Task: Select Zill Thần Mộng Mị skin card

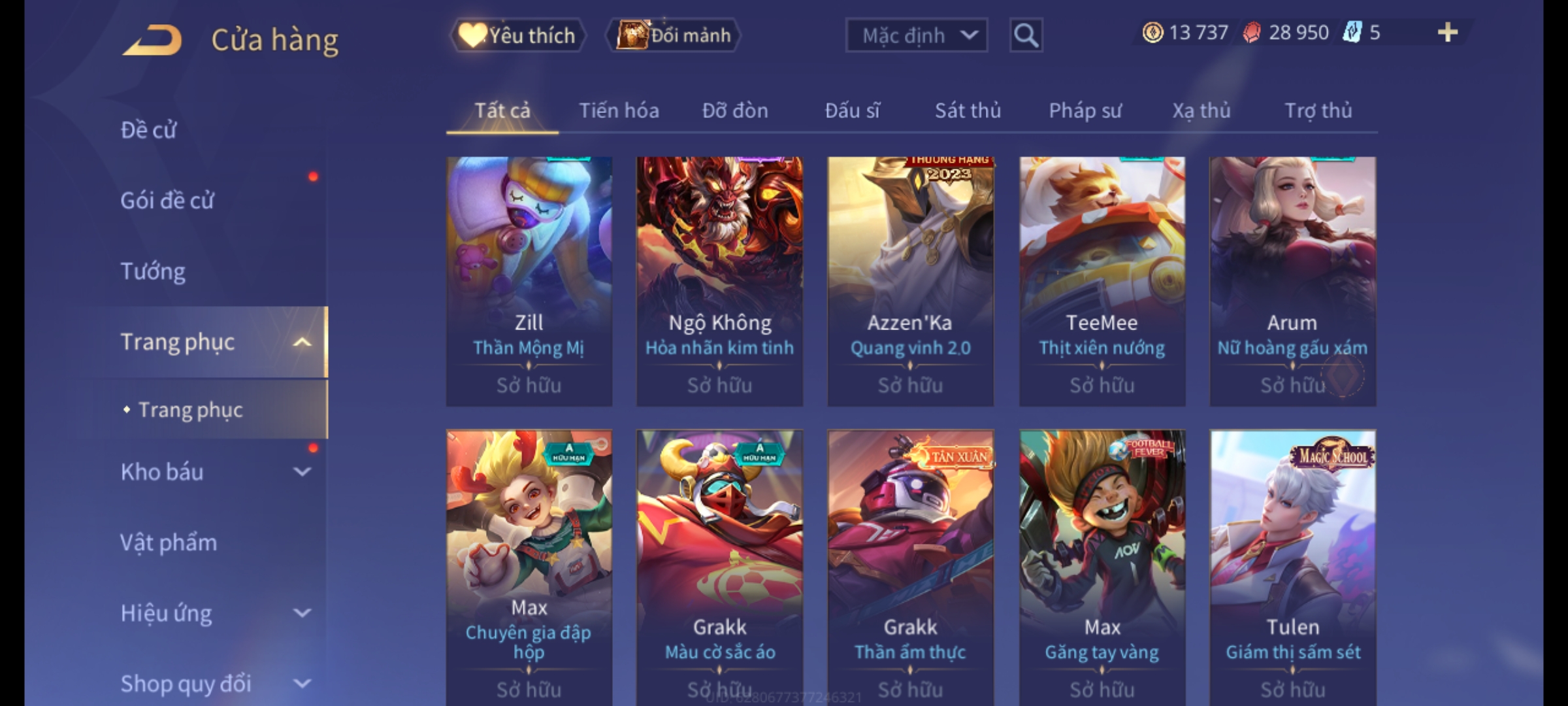Action: pos(529,281)
